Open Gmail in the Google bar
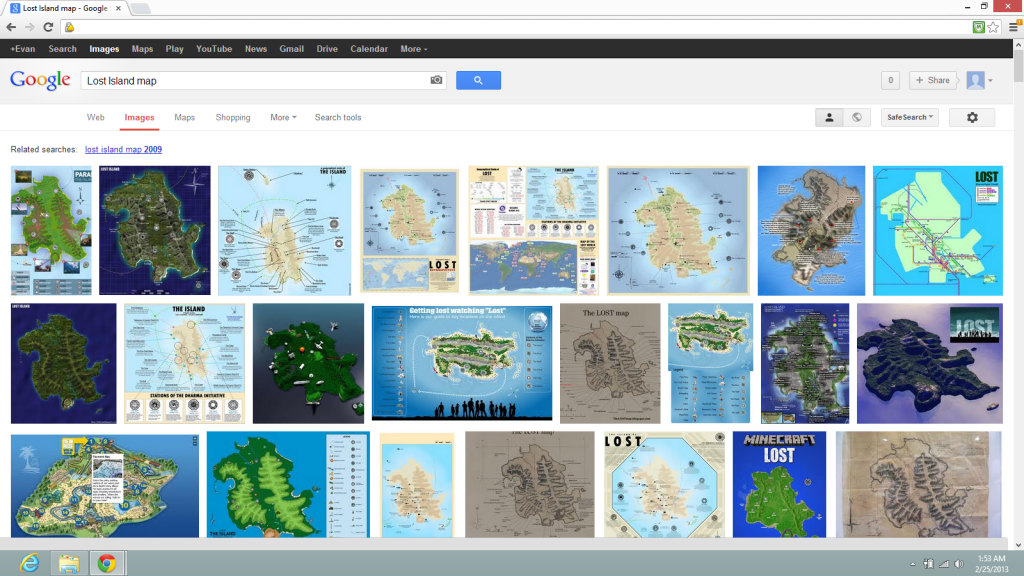This screenshot has height=576, width=1024. pos(291,49)
